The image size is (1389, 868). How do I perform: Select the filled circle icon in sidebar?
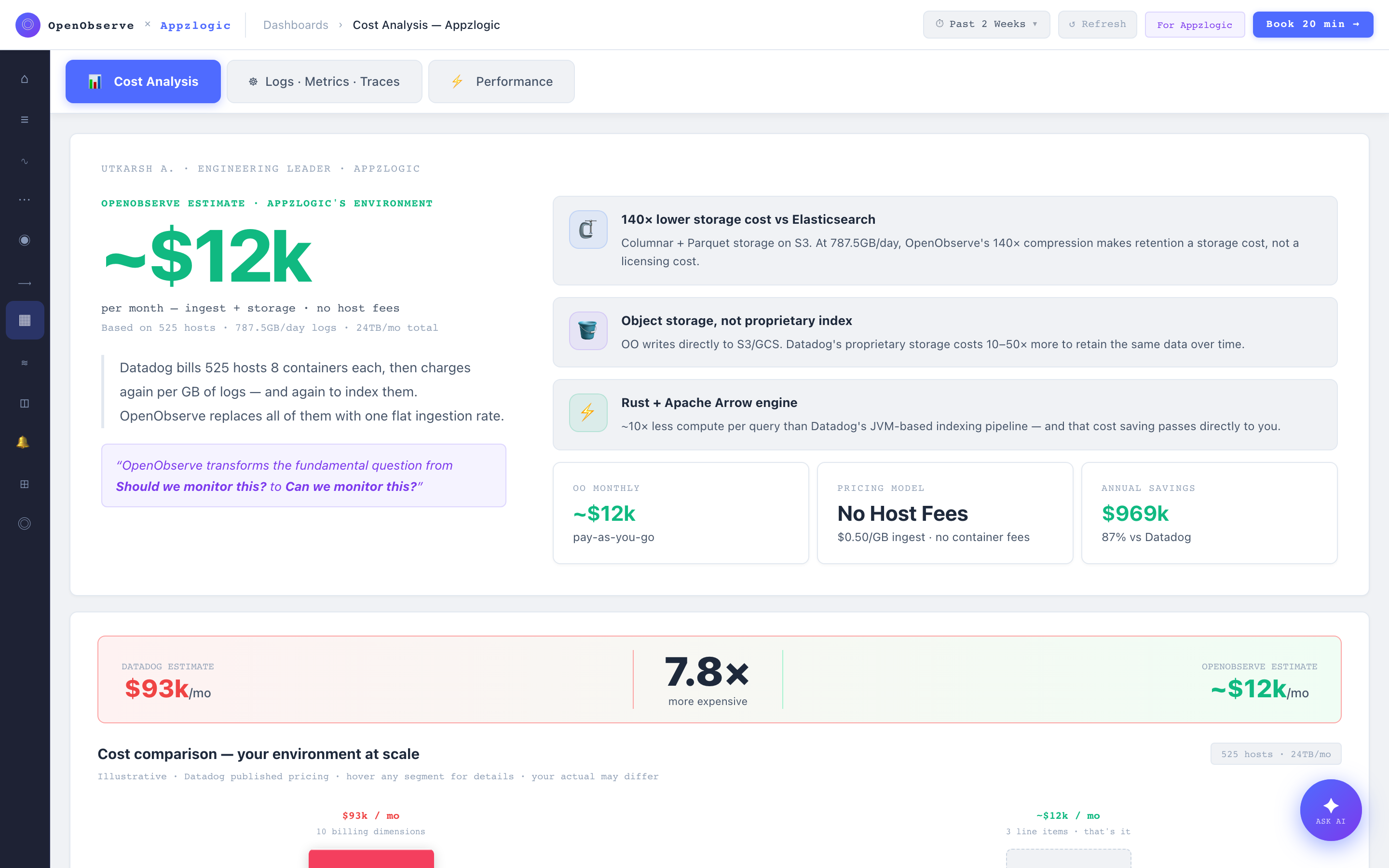pyautogui.click(x=25, y=240)
